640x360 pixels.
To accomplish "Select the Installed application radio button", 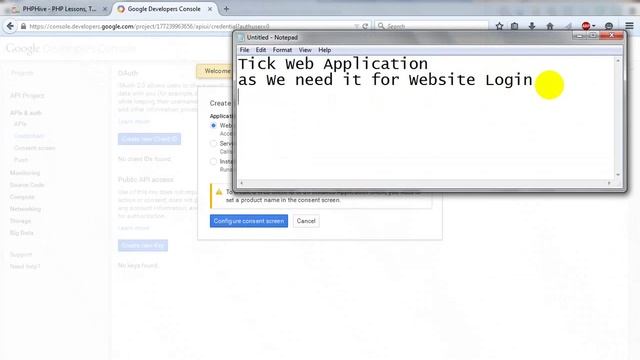I will [x=213, y=161].
